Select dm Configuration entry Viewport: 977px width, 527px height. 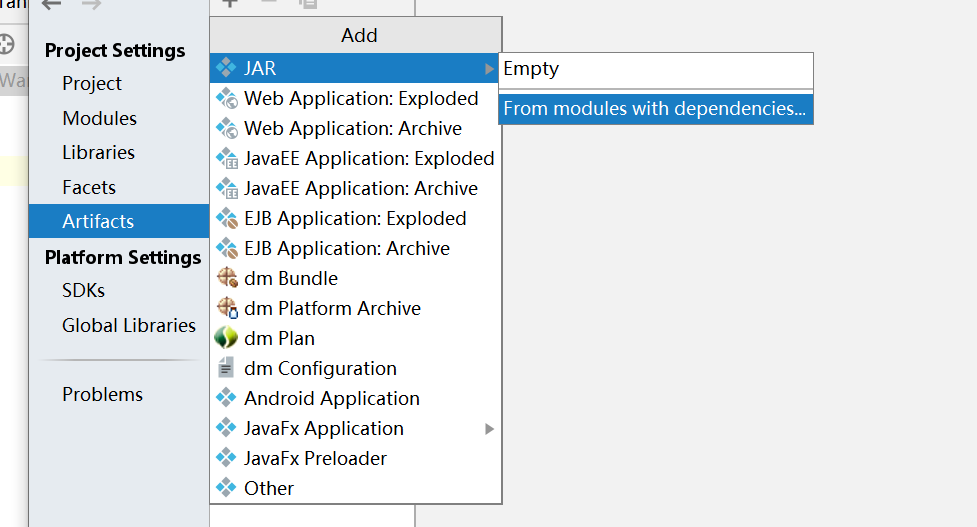(x=355, y=368)
